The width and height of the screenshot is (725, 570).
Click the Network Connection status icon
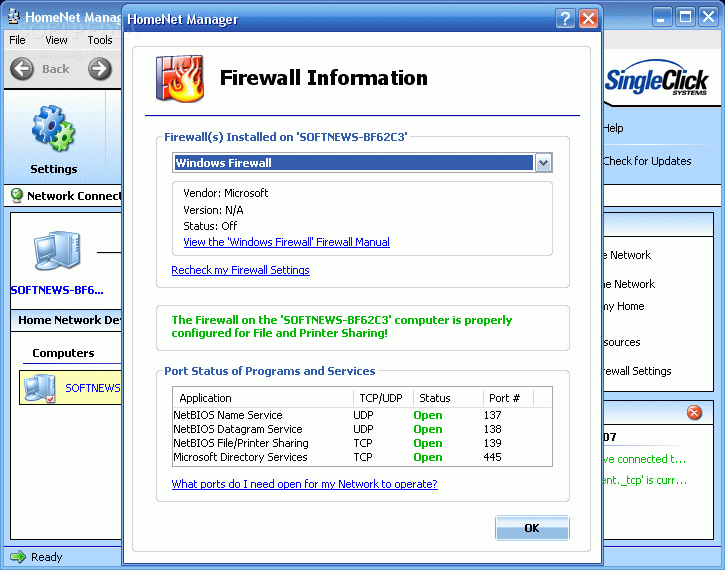click(x=17, y=196)
